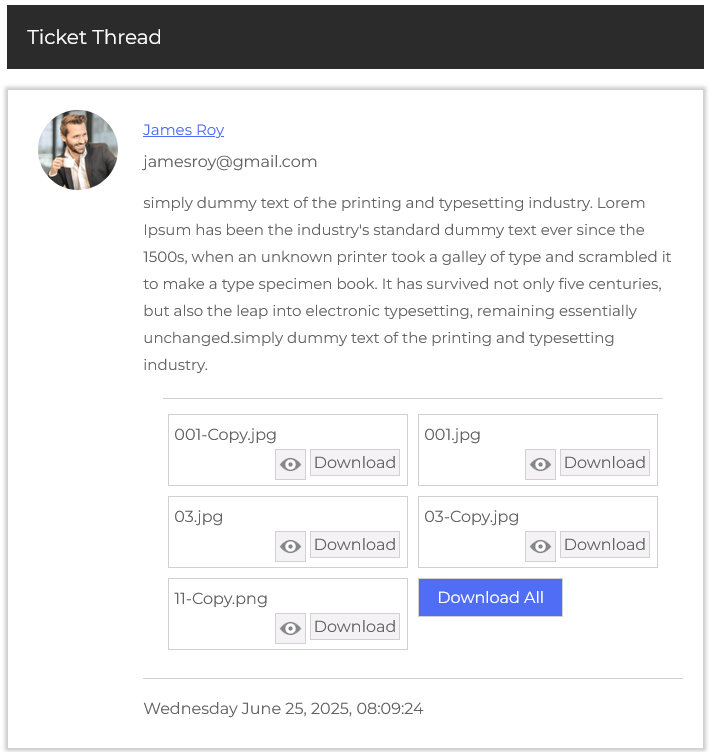Download the 11-Copy.png attachment
Image resolution: width=710 pixels, height=752 pixels.
[354, 627]
